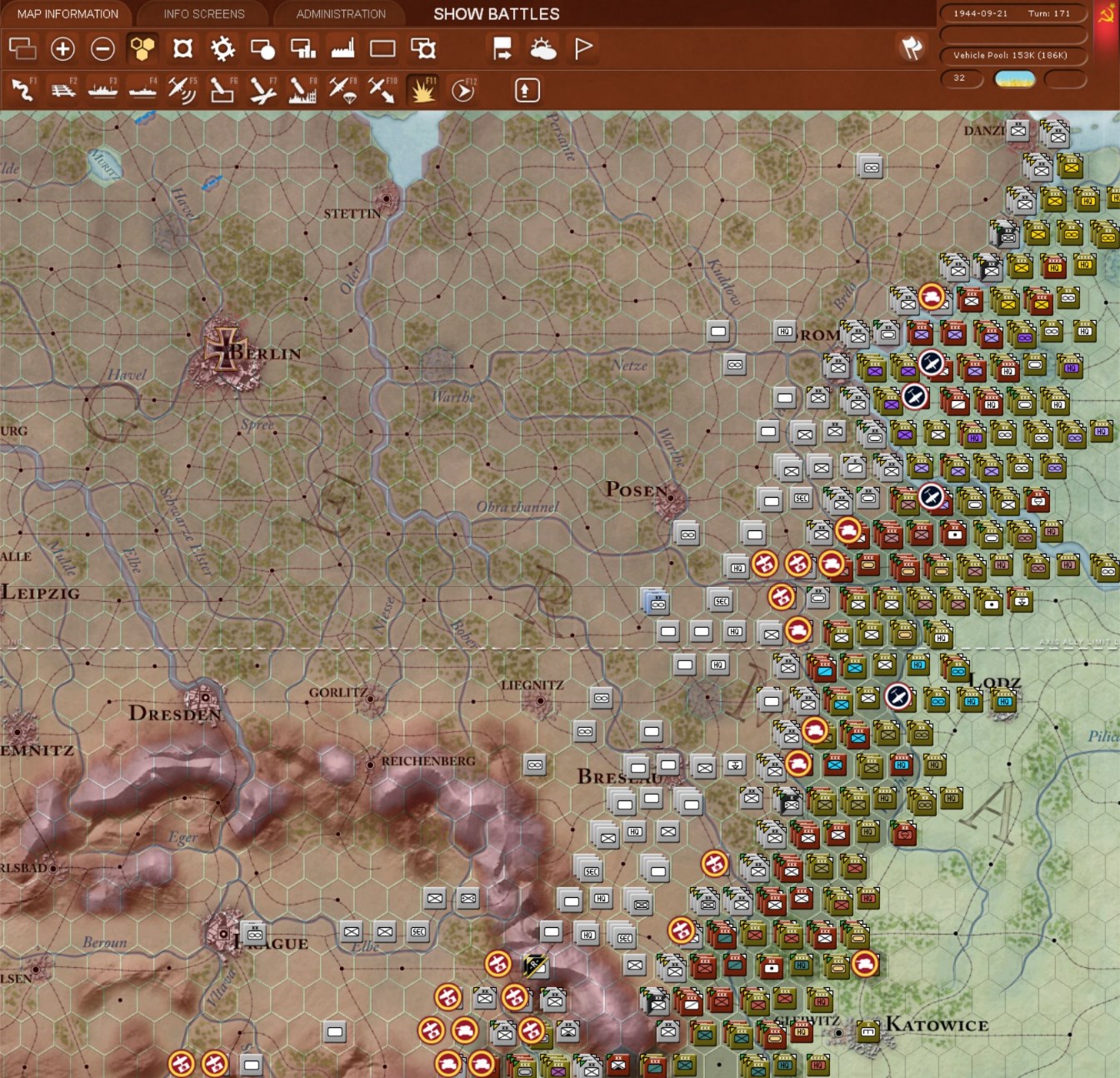Toggle the factory display icon
This screenshot has height=1078, width=1120.
tap(342, 49)
